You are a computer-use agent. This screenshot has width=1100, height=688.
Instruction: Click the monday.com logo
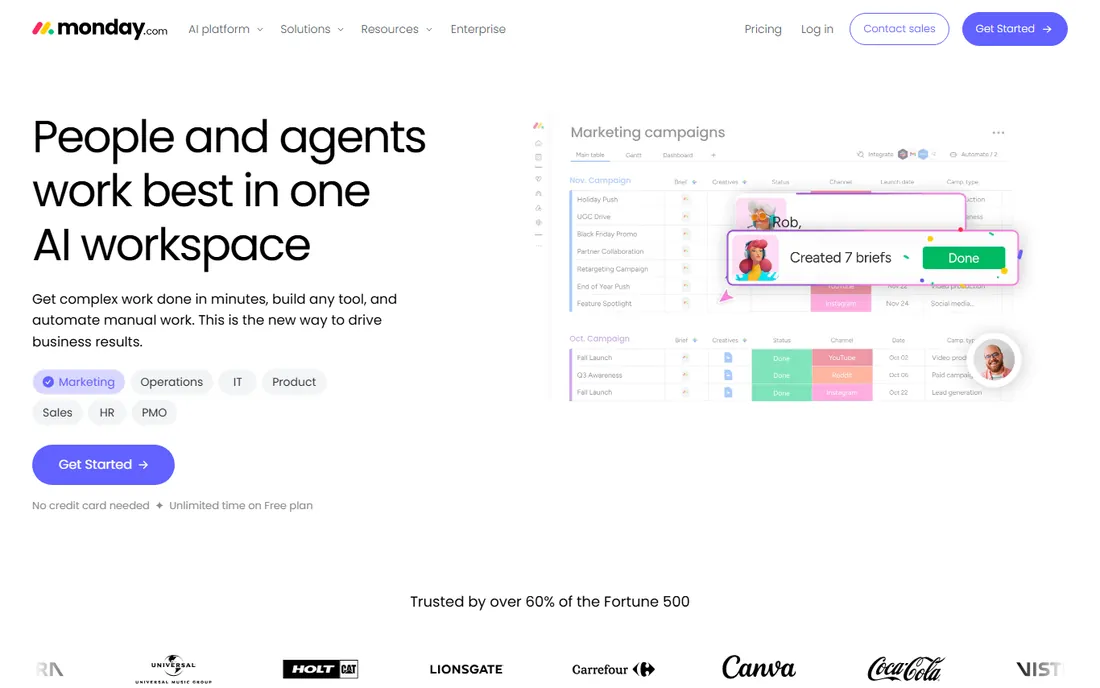100,29
